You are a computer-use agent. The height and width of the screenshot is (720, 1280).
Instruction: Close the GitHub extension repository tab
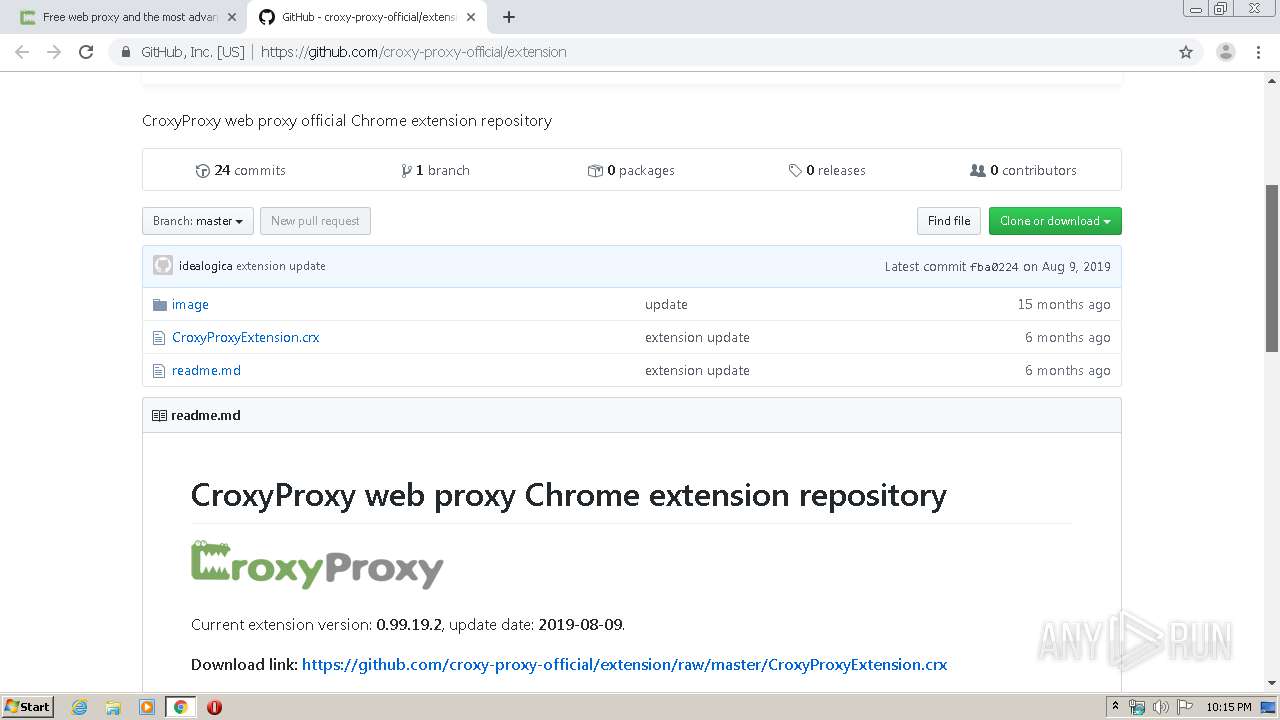[x=472, y=17]
